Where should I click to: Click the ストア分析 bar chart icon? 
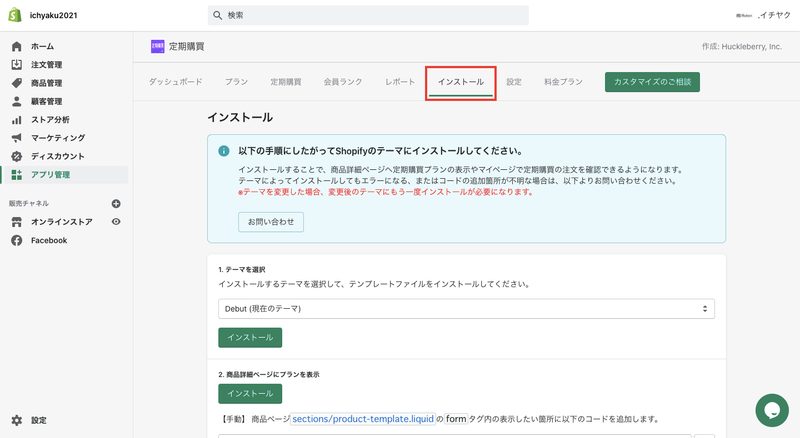tap(17, 119)
